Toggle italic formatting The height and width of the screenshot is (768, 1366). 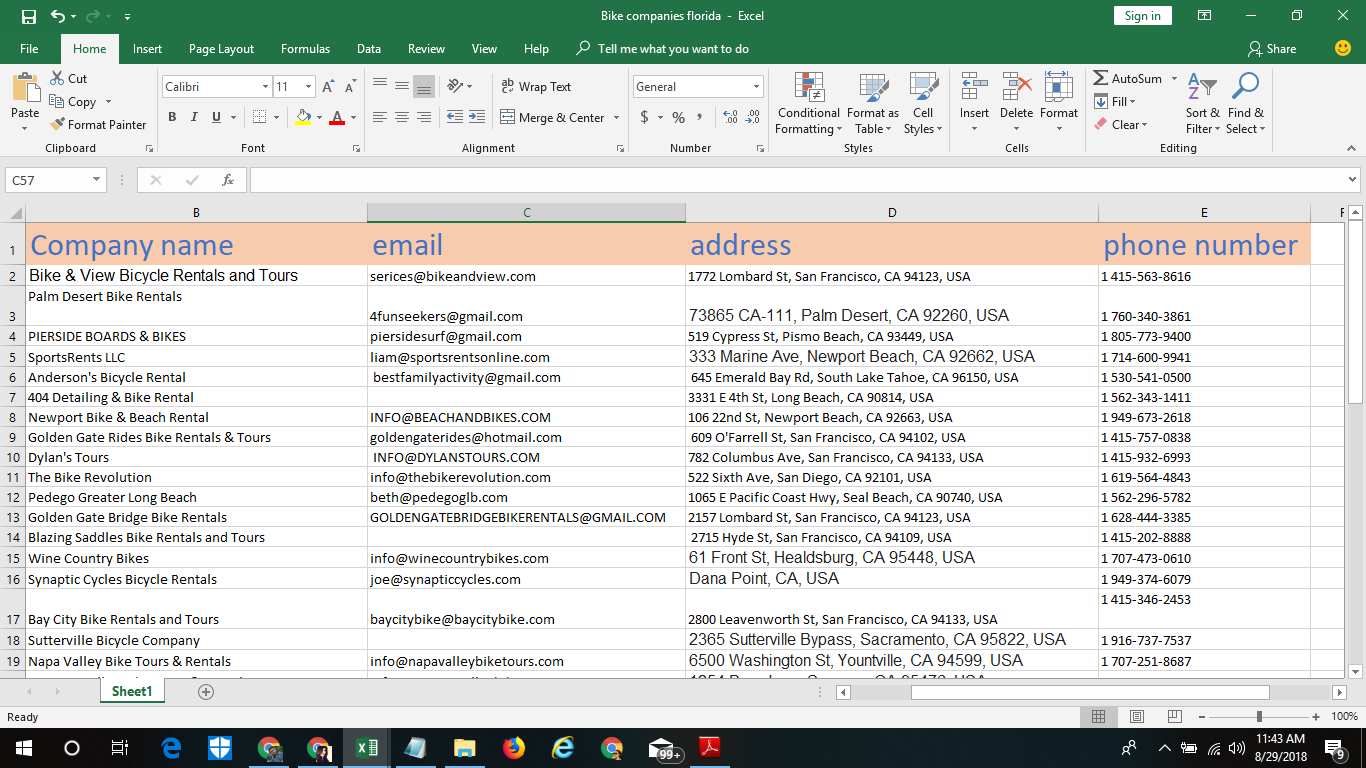193,117
